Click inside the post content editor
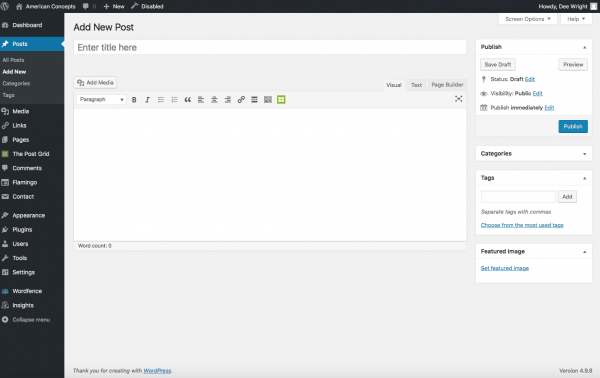The height and width of the screenshot is (378, 600). (x=270, y=175)
